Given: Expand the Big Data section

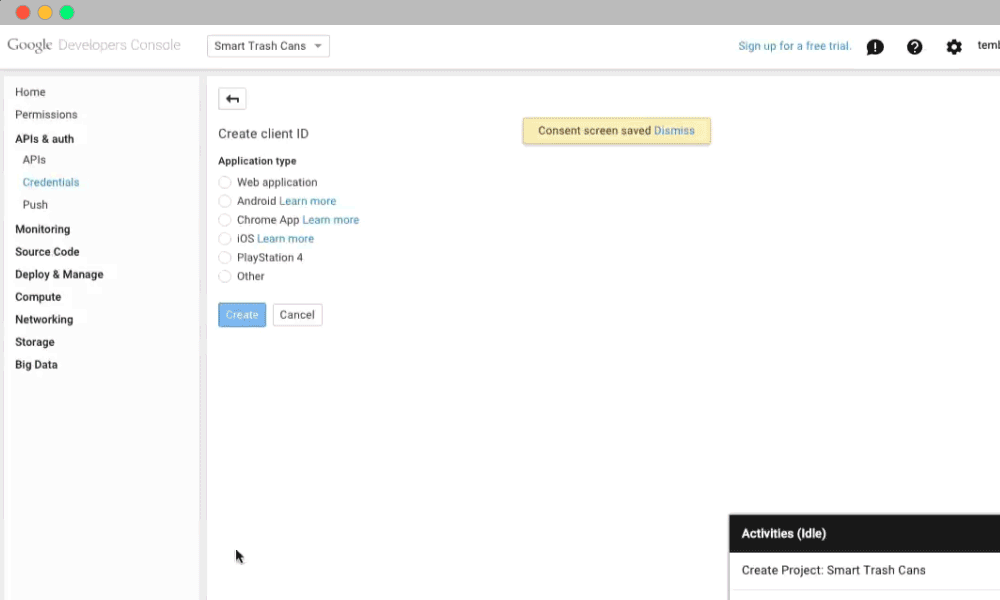Looking at the screenshot, I should pos(36,365).
